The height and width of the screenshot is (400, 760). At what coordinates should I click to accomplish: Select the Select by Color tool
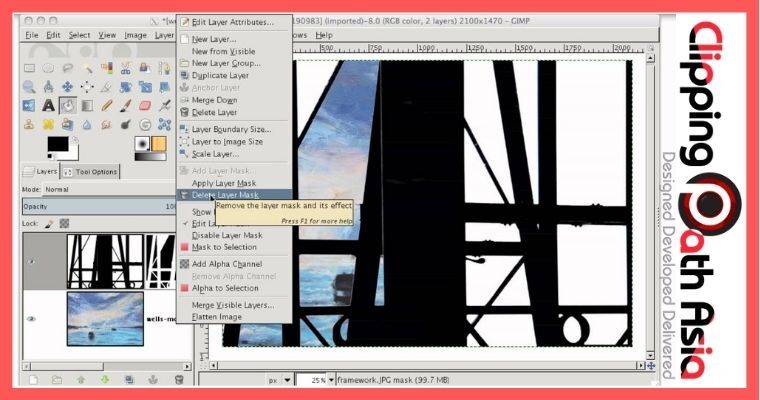[107, 68]
